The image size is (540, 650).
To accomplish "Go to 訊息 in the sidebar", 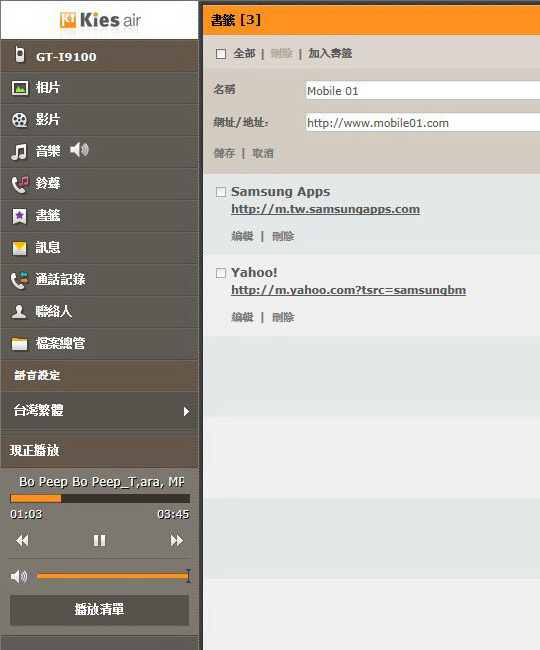I will click(x=99, y=248).
